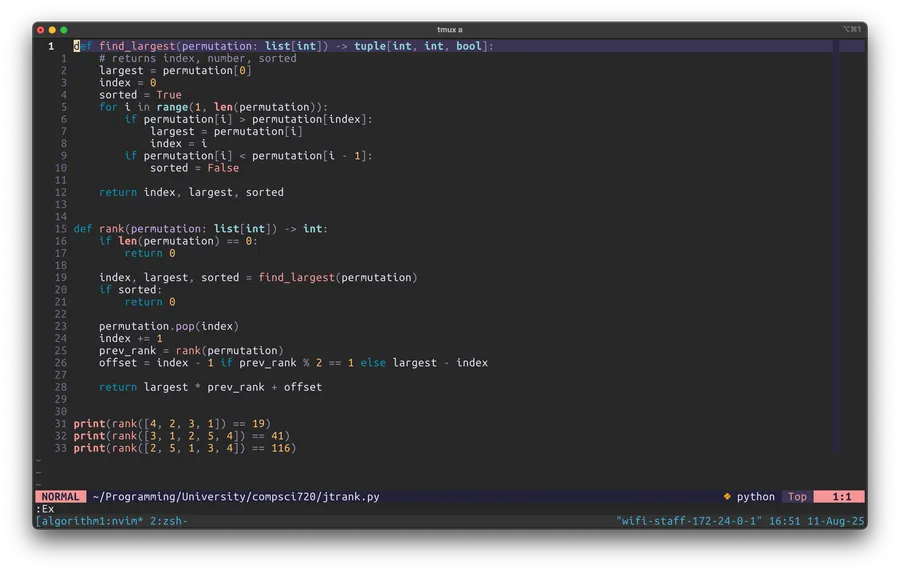Click the print statement comparing to 19
Screen dimensions: 900x572
click(172, 423)
